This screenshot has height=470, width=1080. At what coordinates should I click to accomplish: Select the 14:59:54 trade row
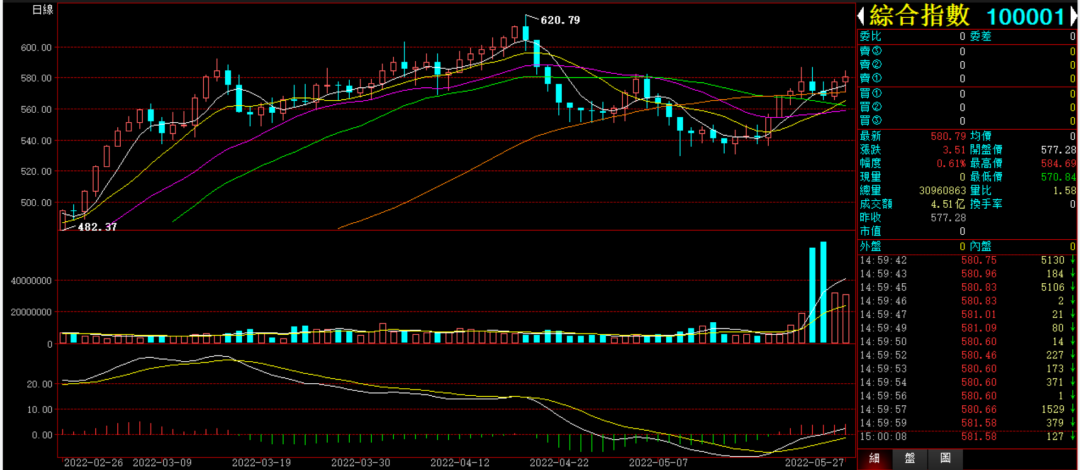[966, 382]
